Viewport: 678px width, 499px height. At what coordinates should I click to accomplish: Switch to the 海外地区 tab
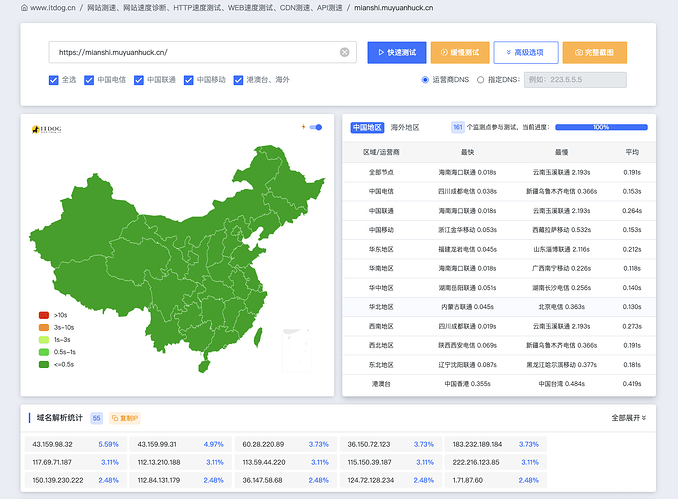(405, 128)
